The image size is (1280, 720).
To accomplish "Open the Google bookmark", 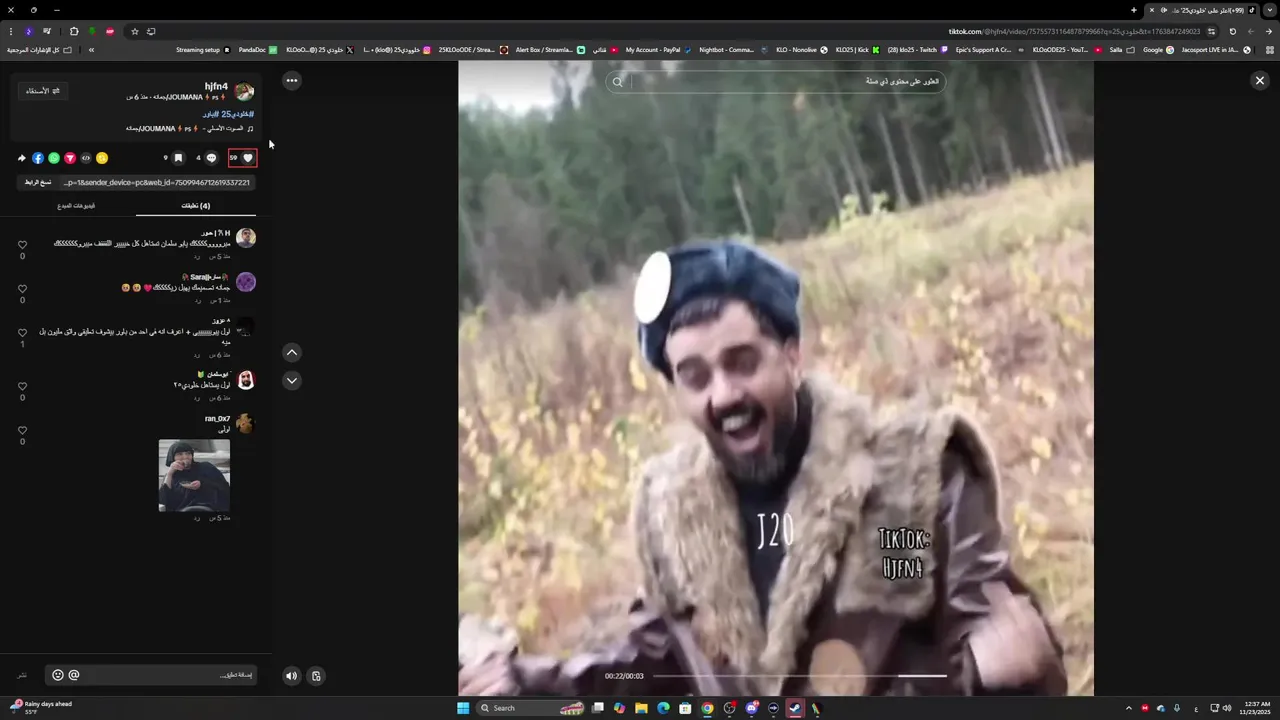I will click(x=1158, y=50).
